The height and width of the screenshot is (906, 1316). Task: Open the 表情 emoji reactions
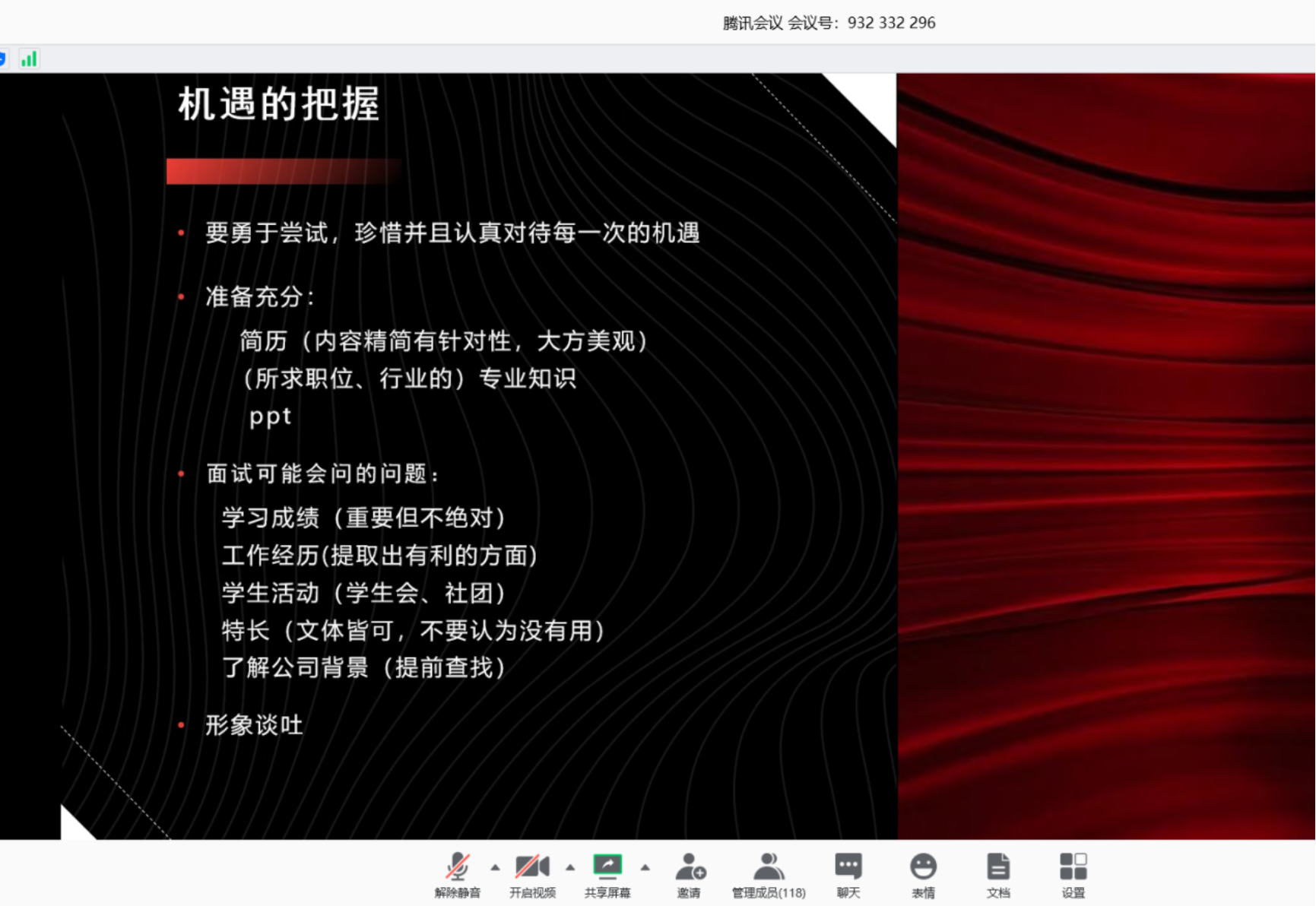[923, 874]
